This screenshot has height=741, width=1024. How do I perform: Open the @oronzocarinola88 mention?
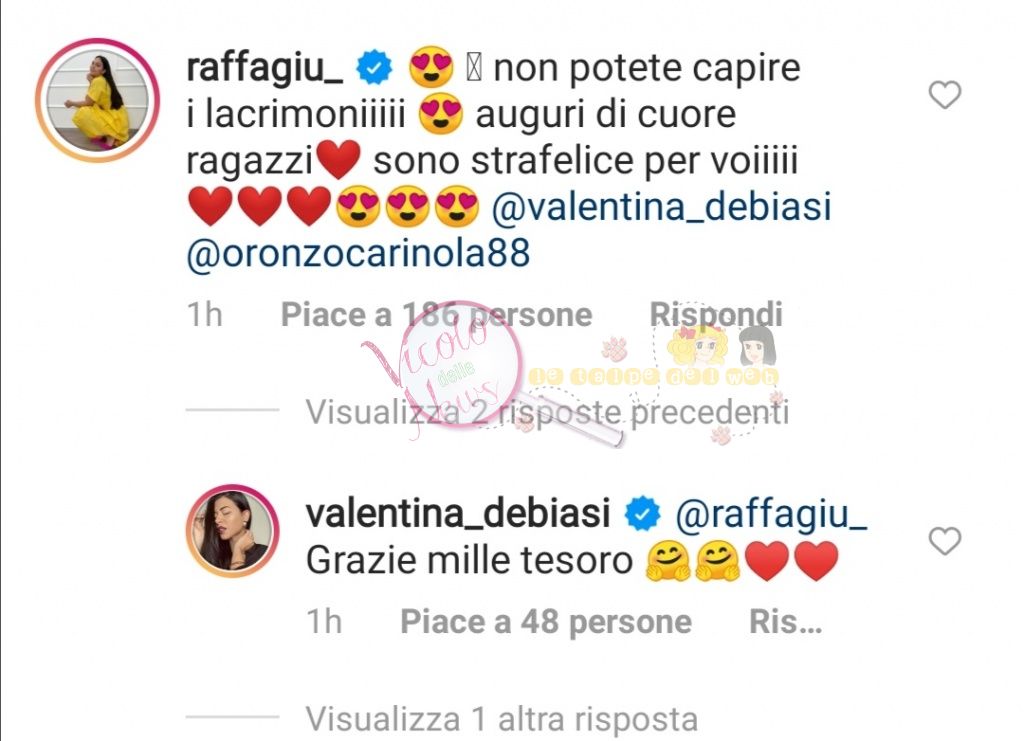tap(358, 254)
